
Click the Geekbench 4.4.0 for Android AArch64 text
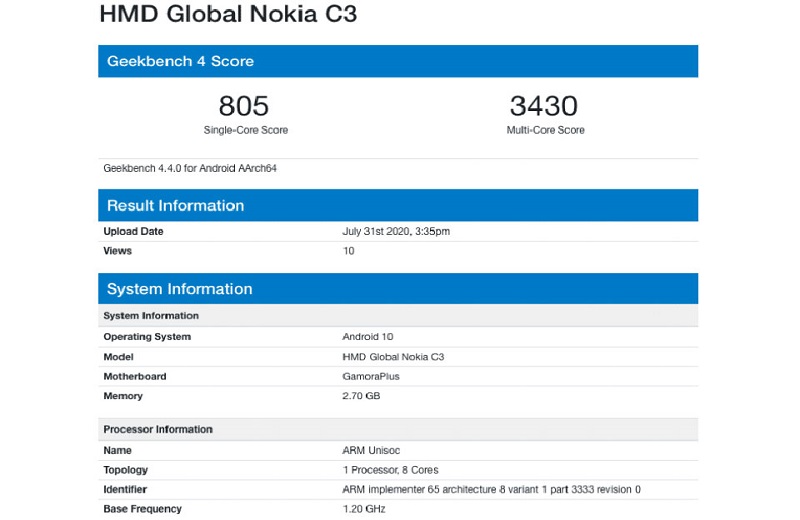tap(190, 168)
